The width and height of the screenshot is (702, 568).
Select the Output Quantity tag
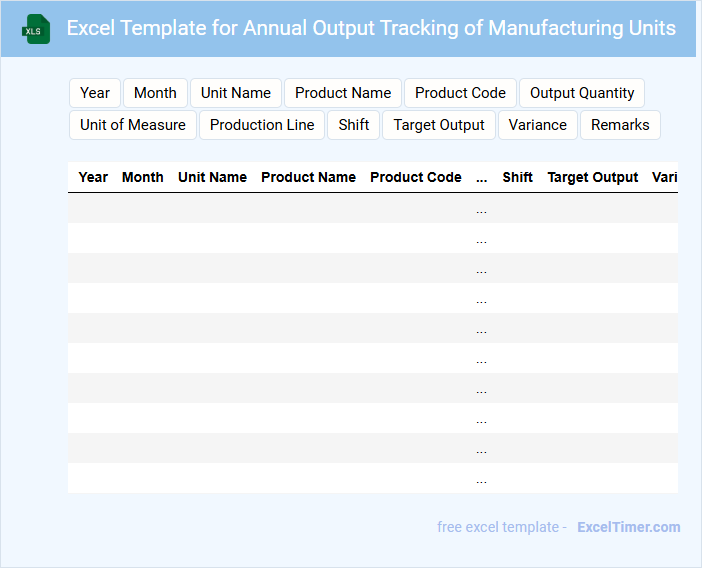point(582,93)
